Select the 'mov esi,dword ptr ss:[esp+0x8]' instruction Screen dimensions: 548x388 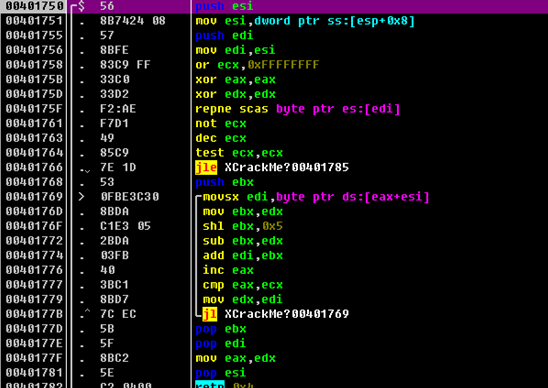click(305, 21)
